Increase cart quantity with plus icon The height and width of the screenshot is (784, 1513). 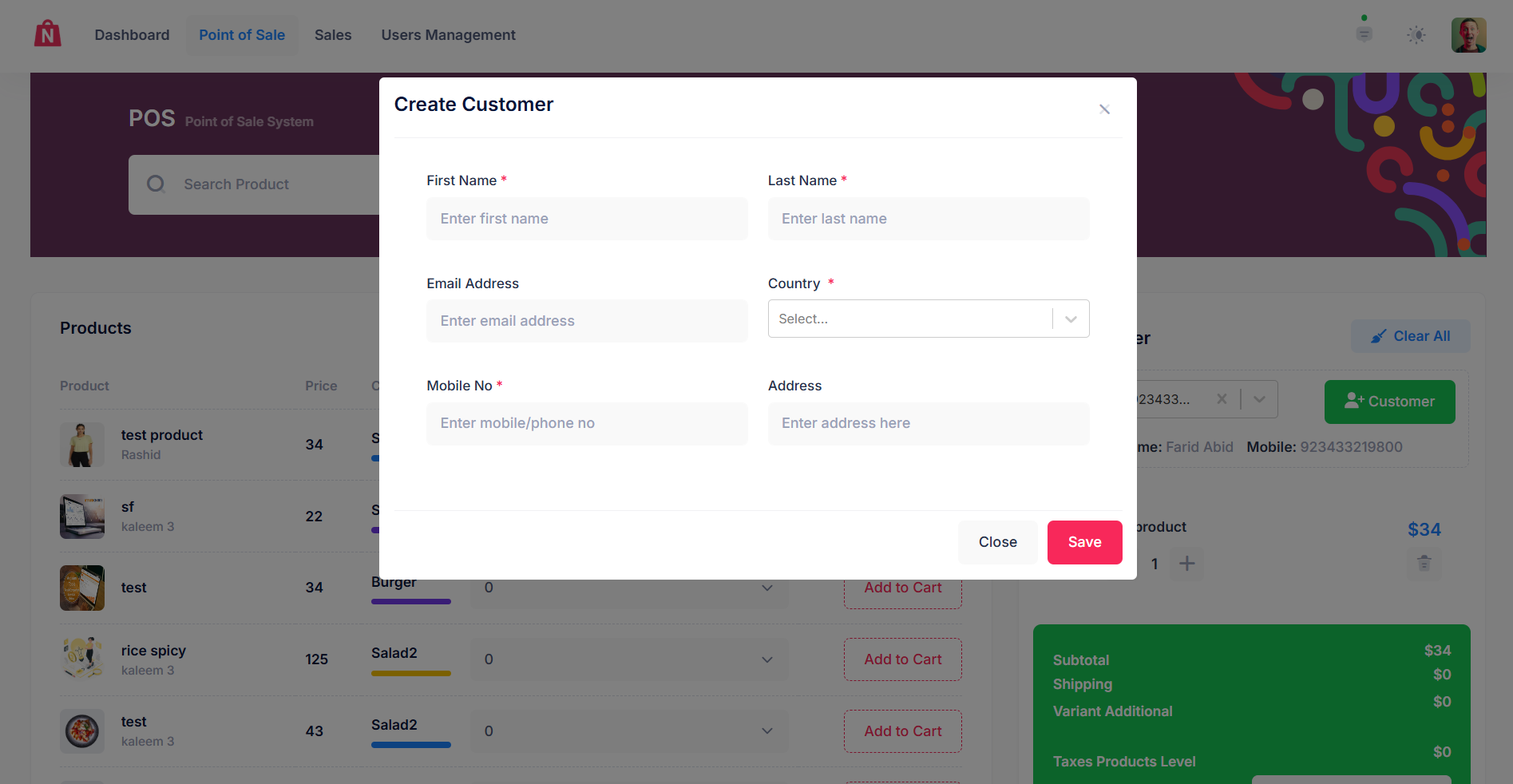pos(1187,564)
